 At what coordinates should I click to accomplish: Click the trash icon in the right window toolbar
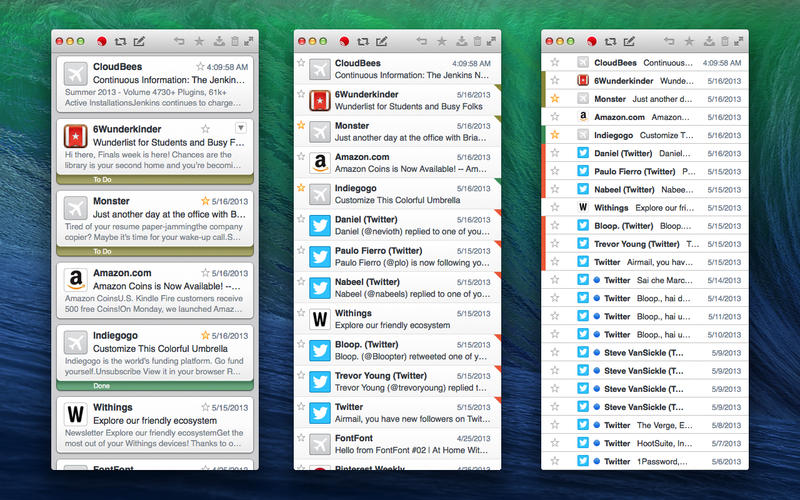pos(724,42)
